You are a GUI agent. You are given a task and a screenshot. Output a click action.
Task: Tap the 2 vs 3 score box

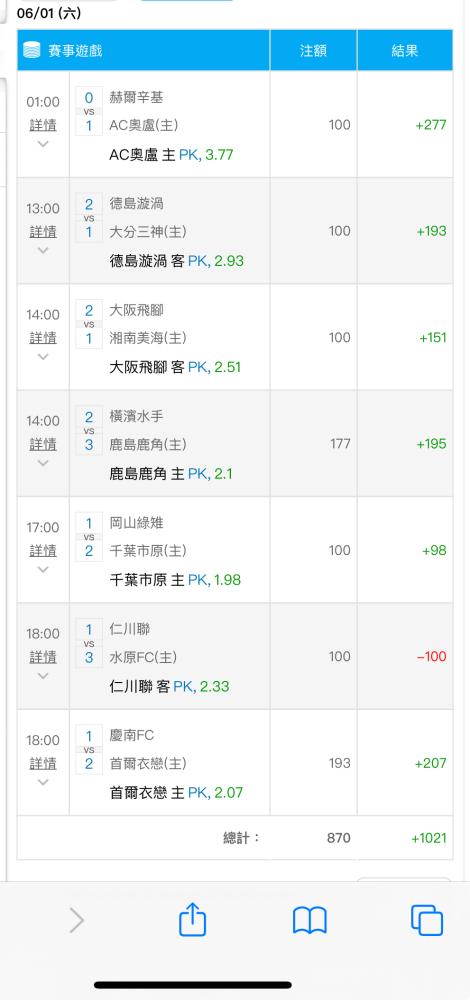[89, 430]
